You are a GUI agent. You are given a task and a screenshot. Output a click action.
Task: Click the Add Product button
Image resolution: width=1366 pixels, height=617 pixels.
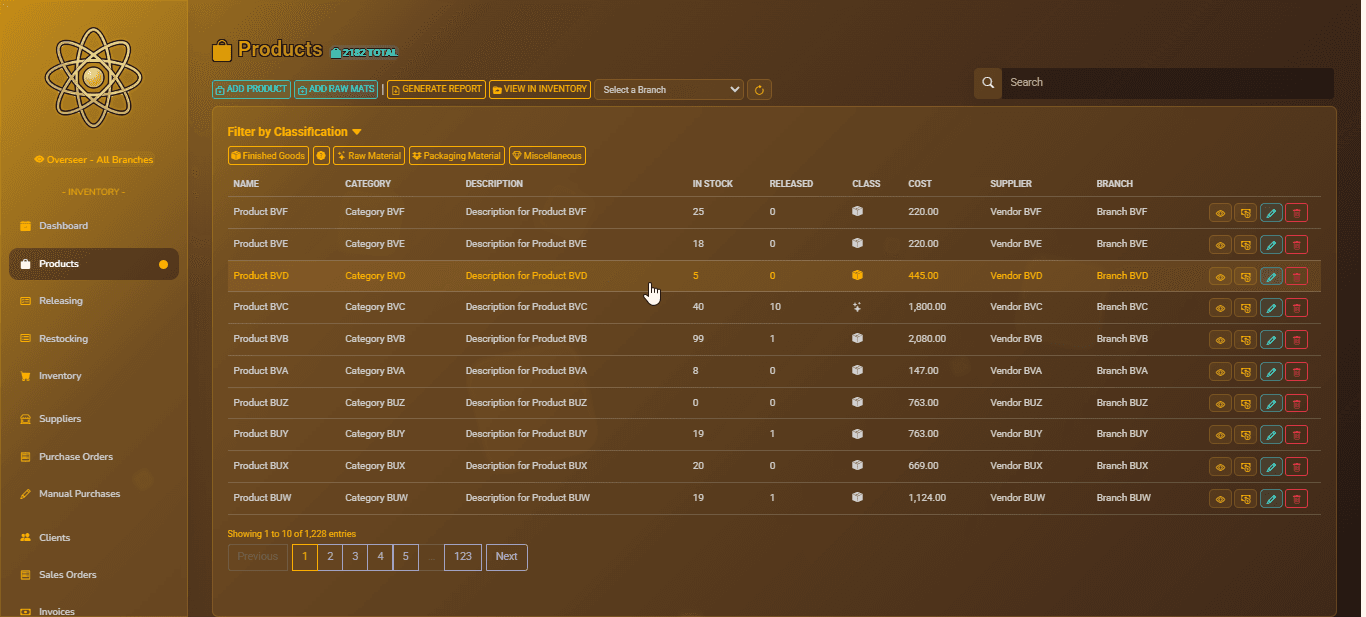tap(251, 89)
